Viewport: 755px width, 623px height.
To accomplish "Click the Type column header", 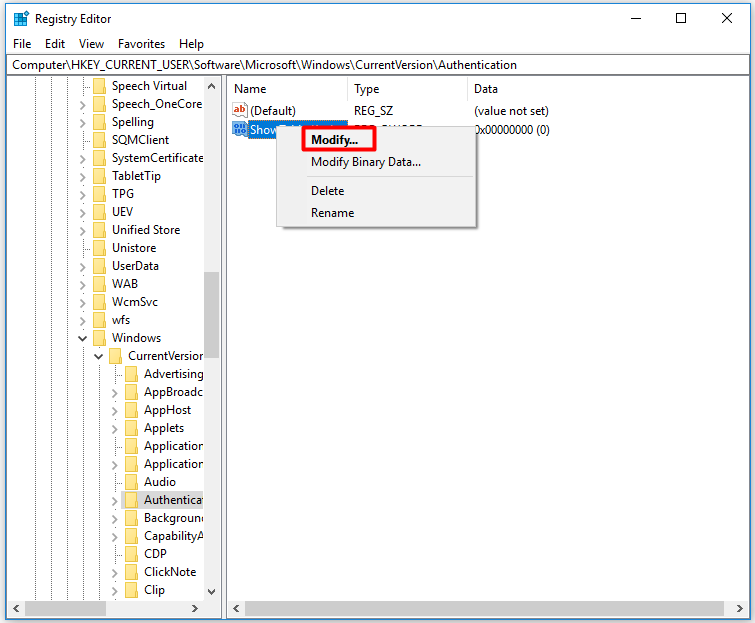I will pyautogui.click(x=407, y=89).
